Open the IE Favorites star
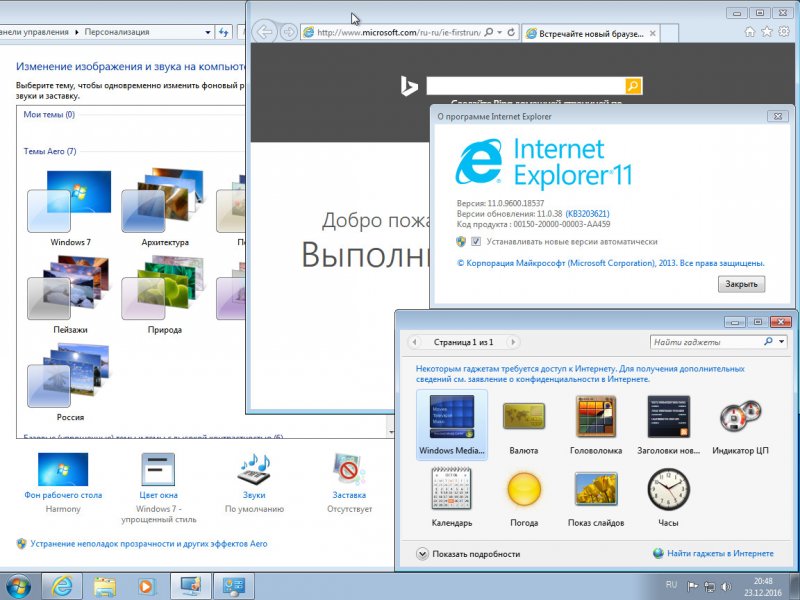Viewport: 800px width, 600px height. (x=766, y=32)
